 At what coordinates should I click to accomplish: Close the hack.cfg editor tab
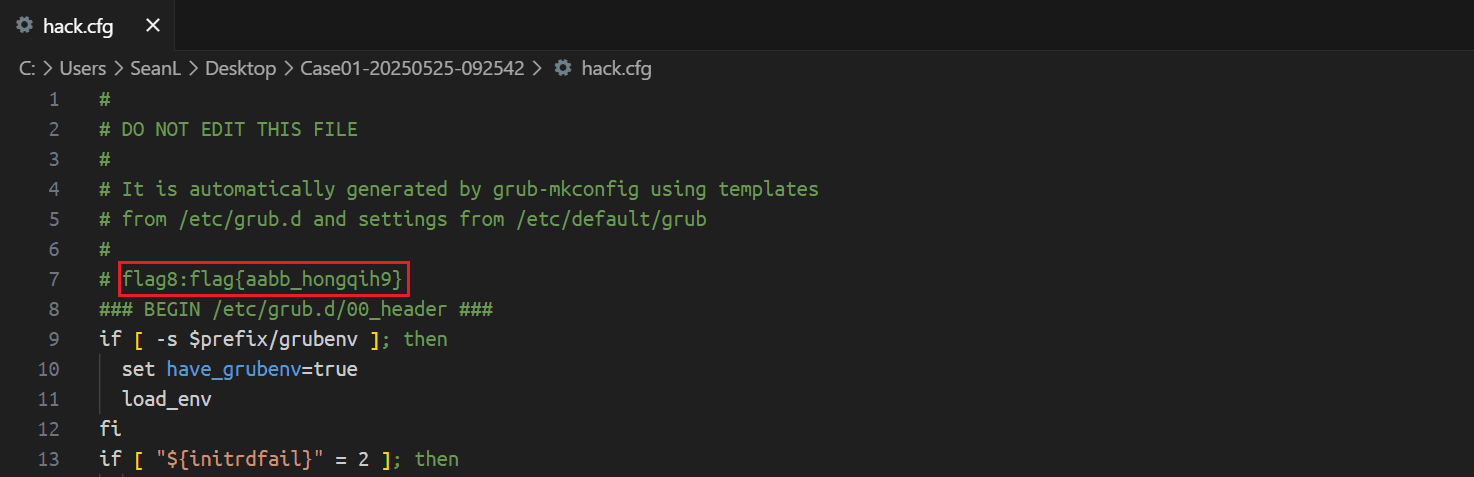[x=153, y=26]
